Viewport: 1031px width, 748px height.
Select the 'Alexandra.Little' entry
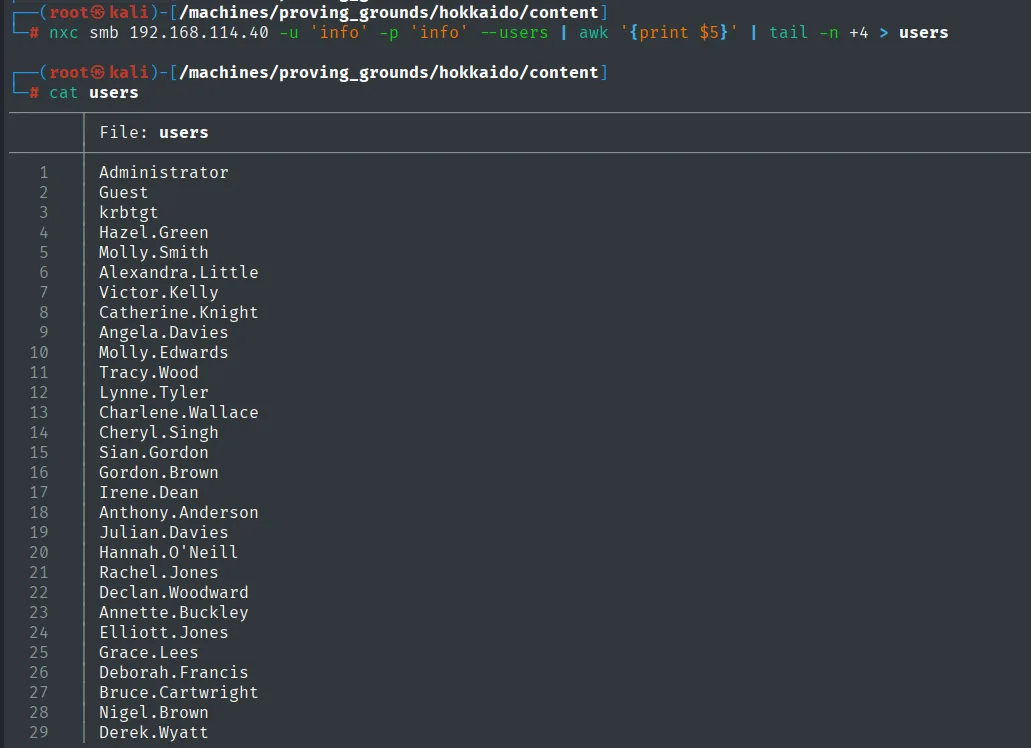(x=179, y=272)
